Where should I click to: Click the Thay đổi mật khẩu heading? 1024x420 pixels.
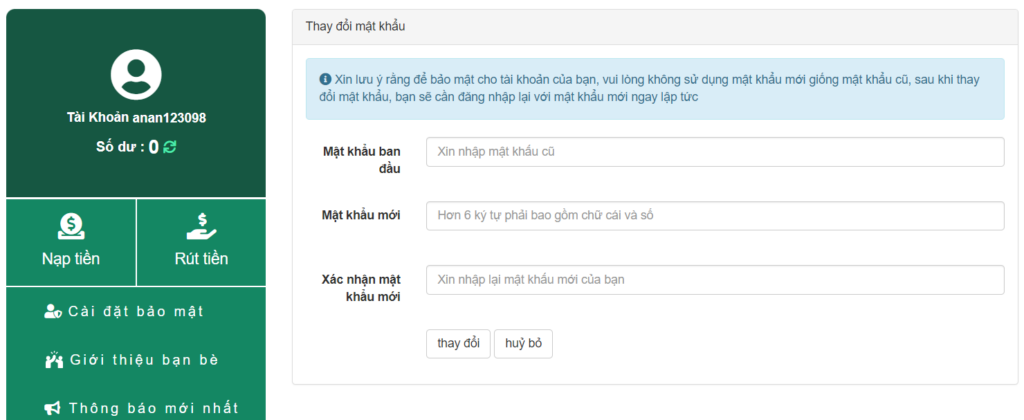pyautogui.click(x=355, y=27)
